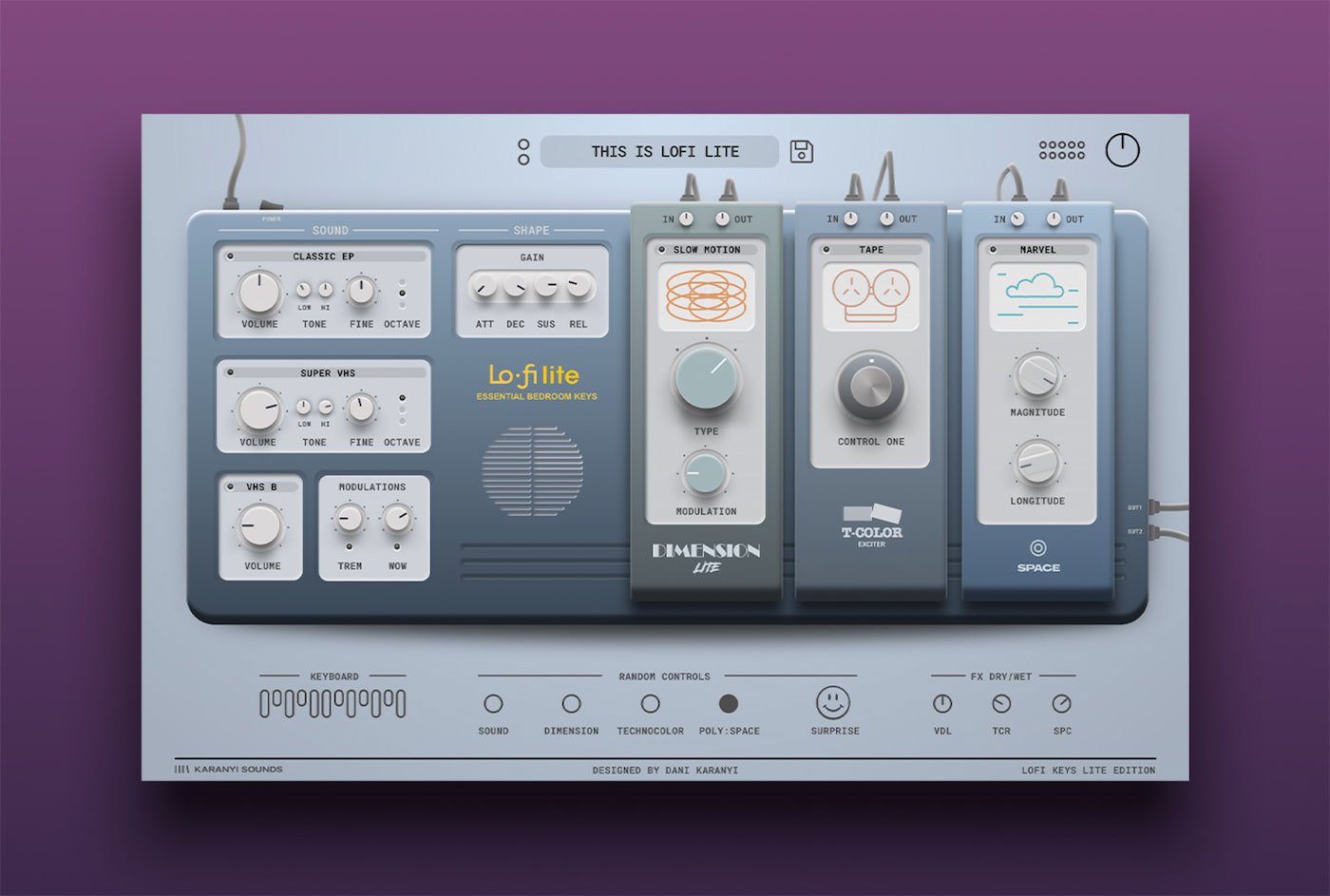Open the Super VHS sound selector
The height and width of the screenshot is (896, 1330).
tap(324, 372)
